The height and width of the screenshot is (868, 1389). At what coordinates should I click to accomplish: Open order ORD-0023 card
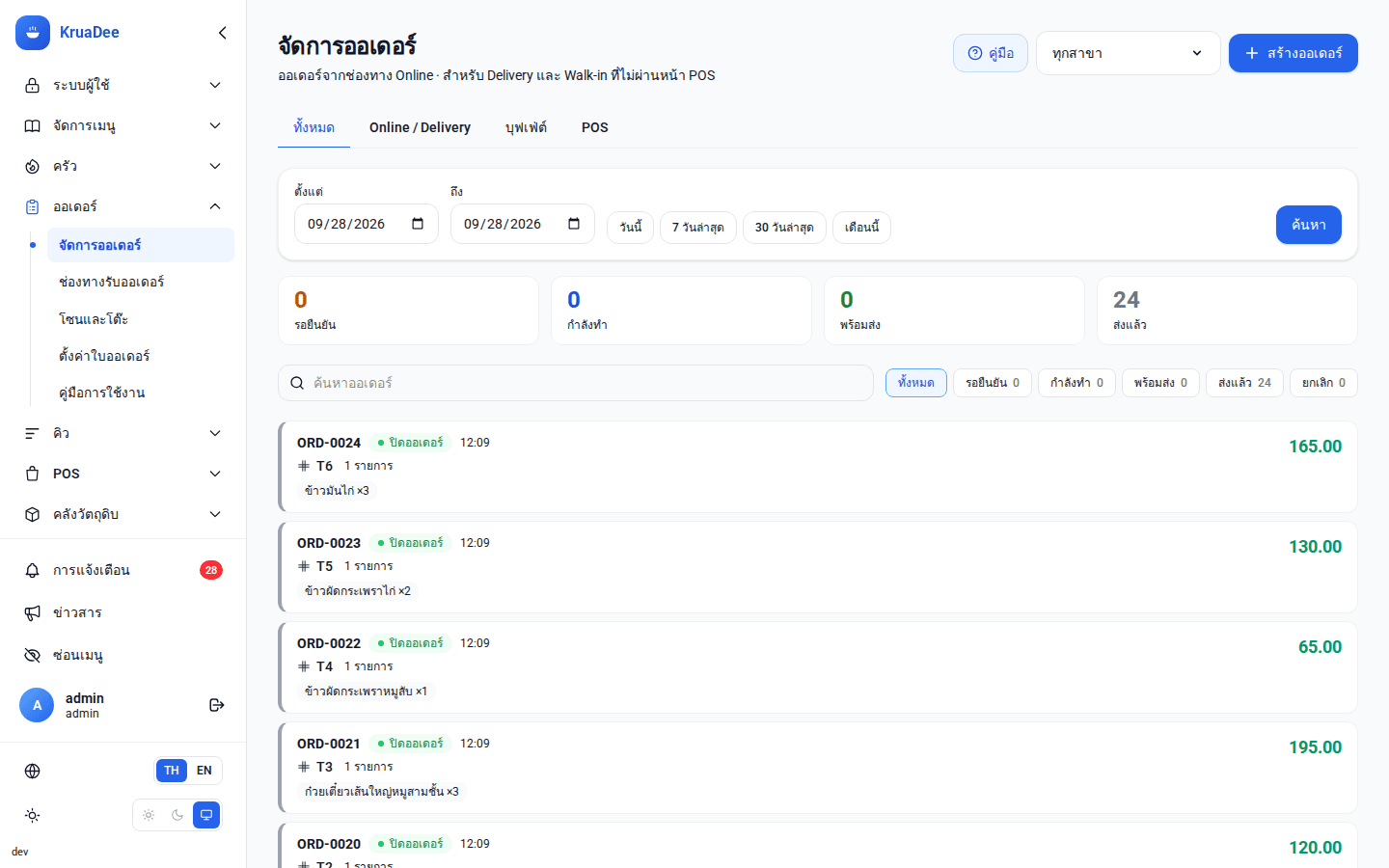(818, 567)
